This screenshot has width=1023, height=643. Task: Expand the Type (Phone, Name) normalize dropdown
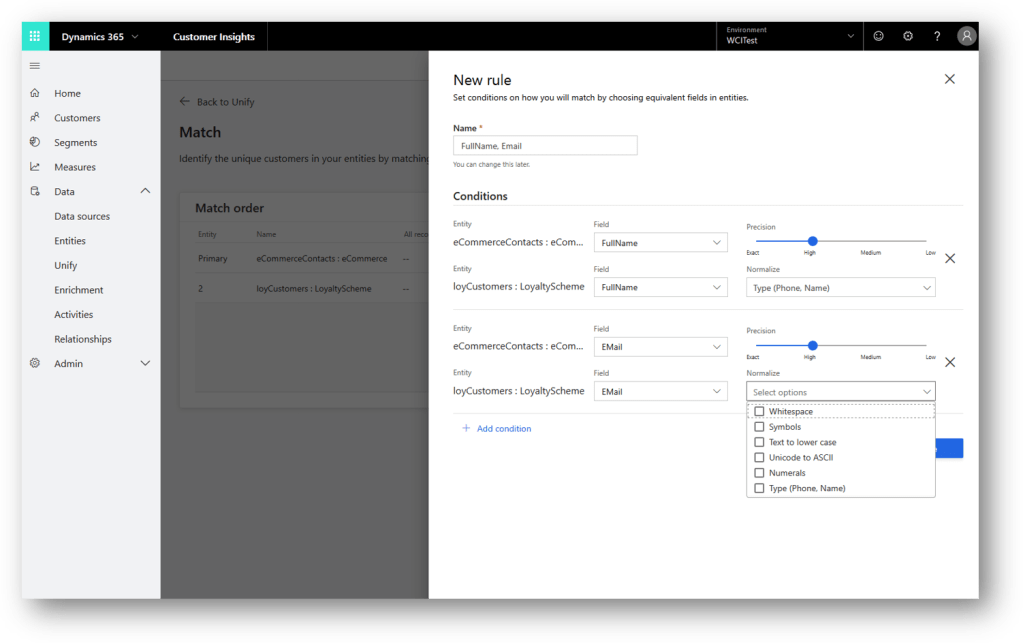pos(840,288)
